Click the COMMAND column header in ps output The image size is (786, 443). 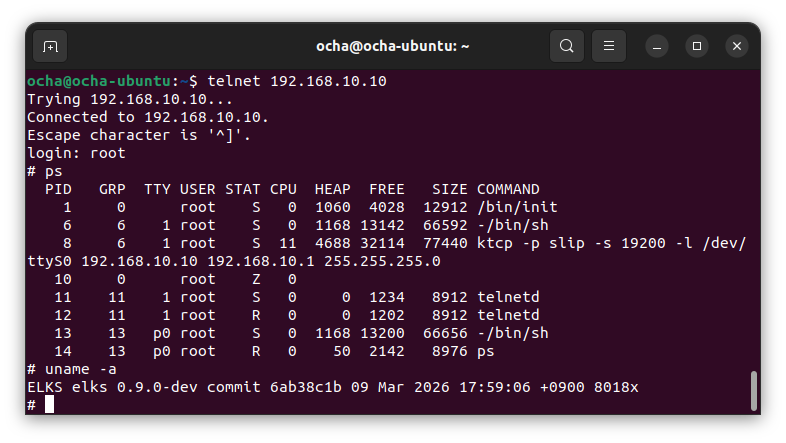(508, 189)
